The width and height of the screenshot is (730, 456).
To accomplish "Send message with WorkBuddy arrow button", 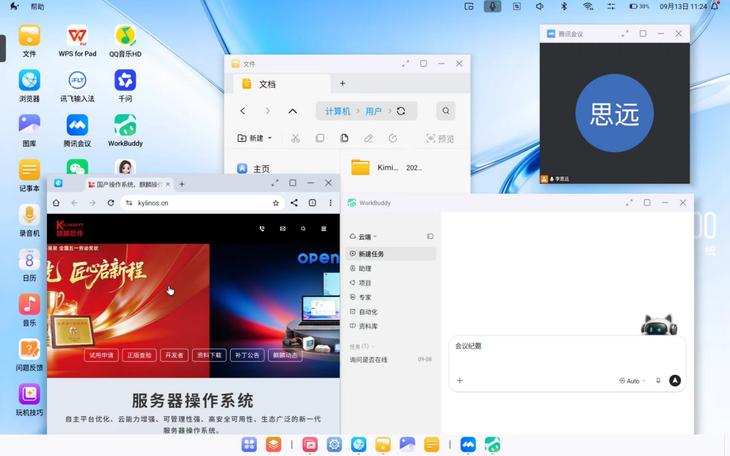I will [x=675, y=381].
